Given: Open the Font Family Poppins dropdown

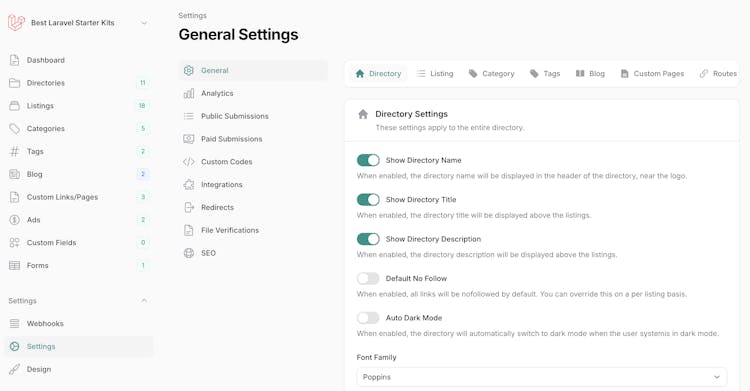Looking at the screenshot, I should tap(541, 377).
